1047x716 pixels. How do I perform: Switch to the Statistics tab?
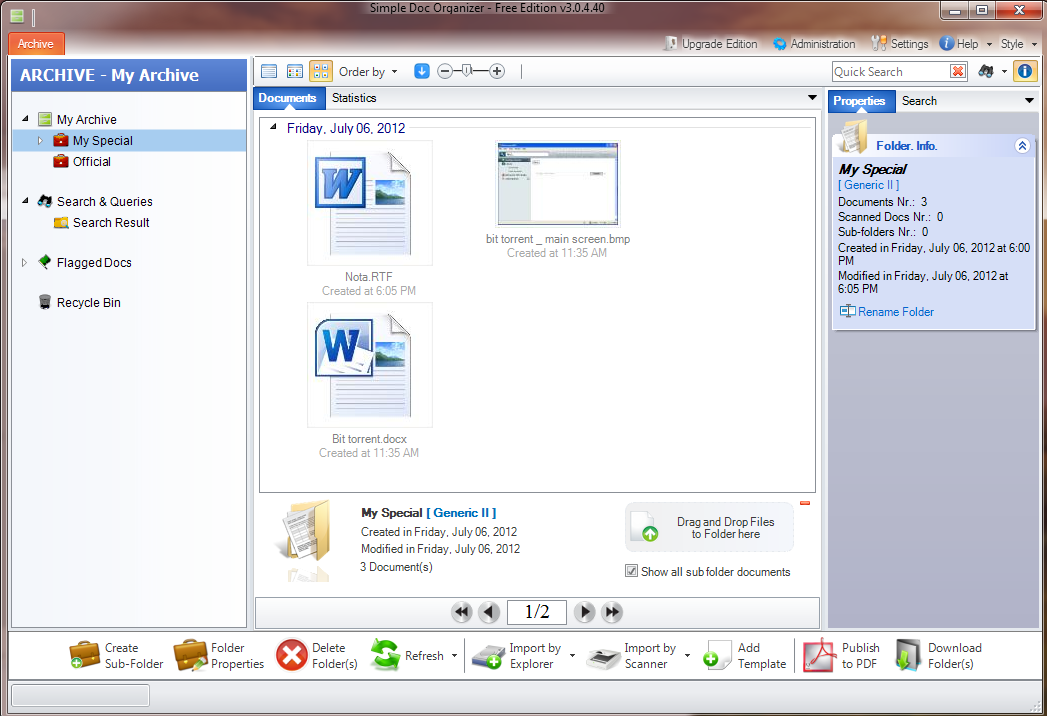[x=354, y=98]
